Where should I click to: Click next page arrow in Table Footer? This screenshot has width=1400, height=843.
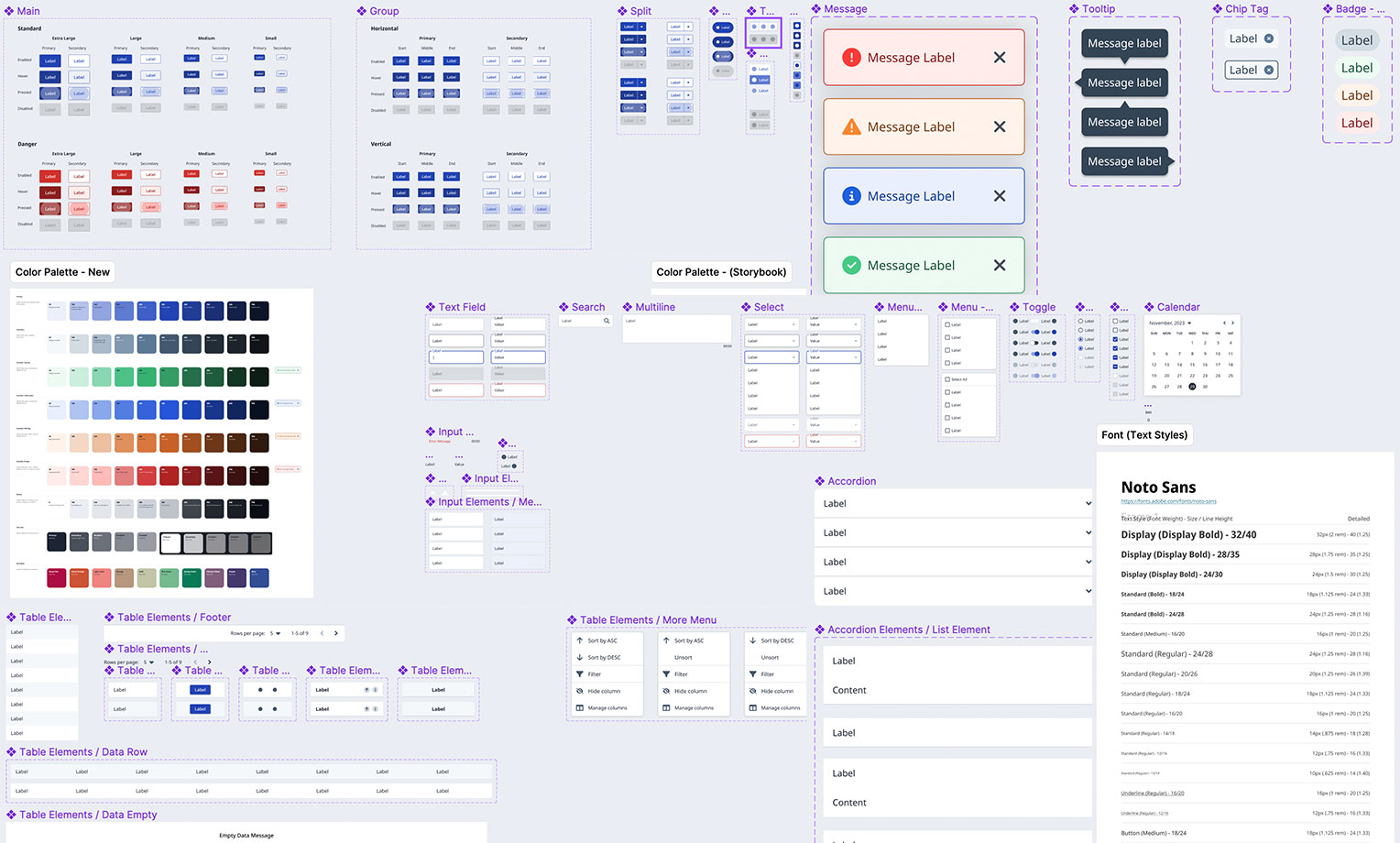336,633
